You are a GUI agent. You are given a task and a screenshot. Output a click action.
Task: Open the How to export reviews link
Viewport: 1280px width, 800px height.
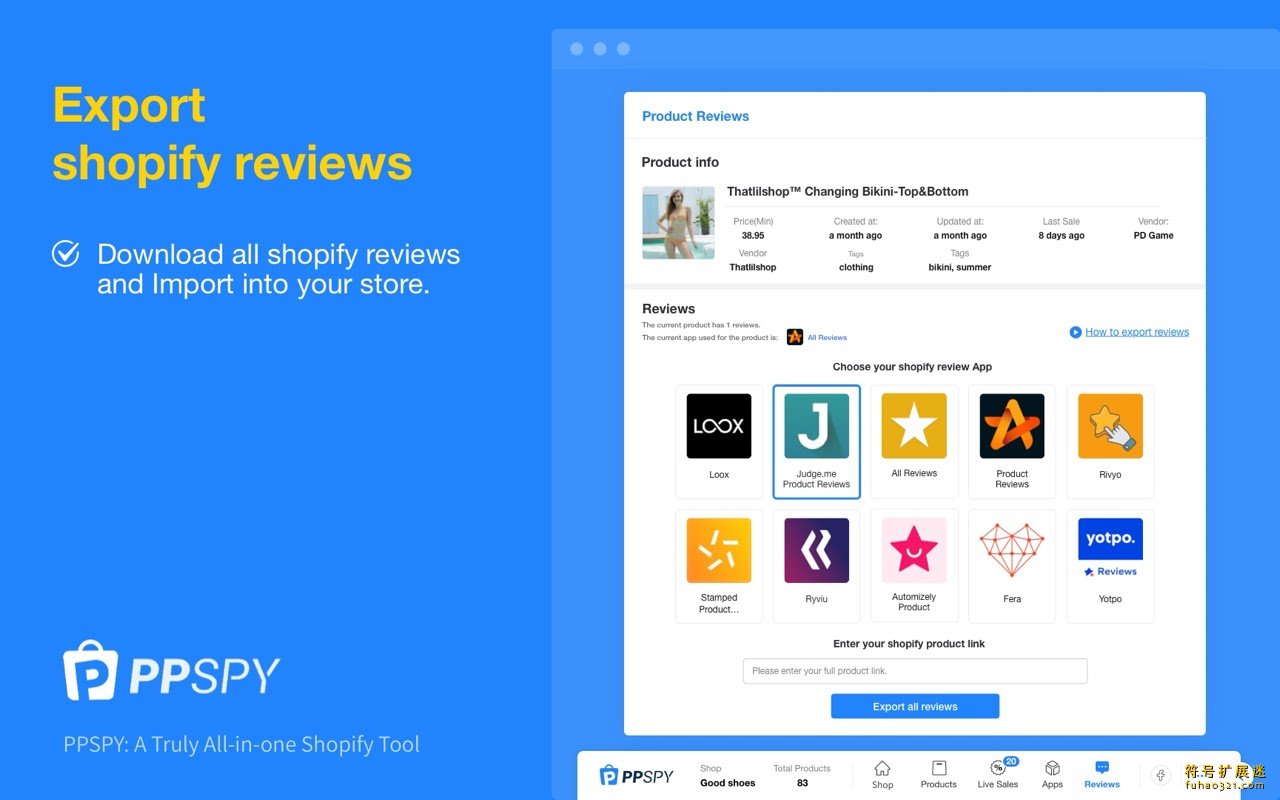1137,332
